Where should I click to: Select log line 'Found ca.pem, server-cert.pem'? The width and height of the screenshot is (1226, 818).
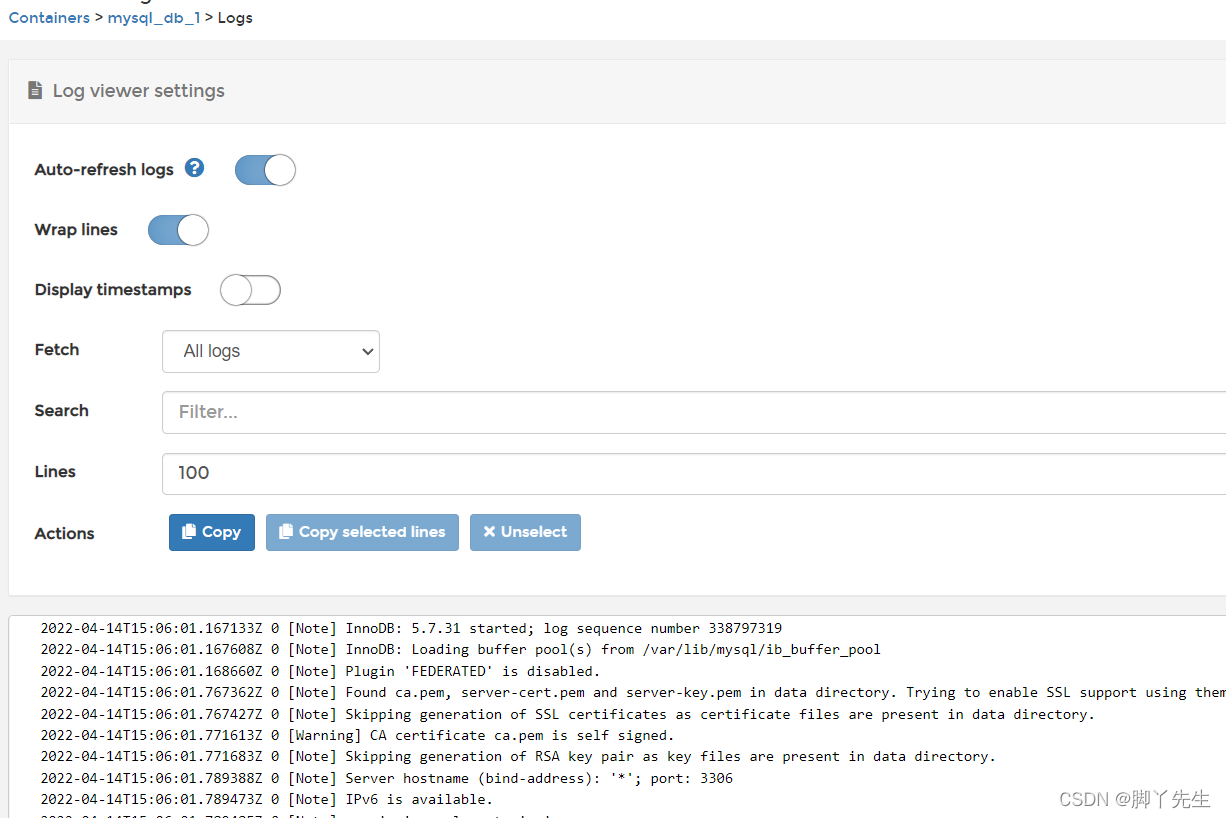(x=633, y=692)
